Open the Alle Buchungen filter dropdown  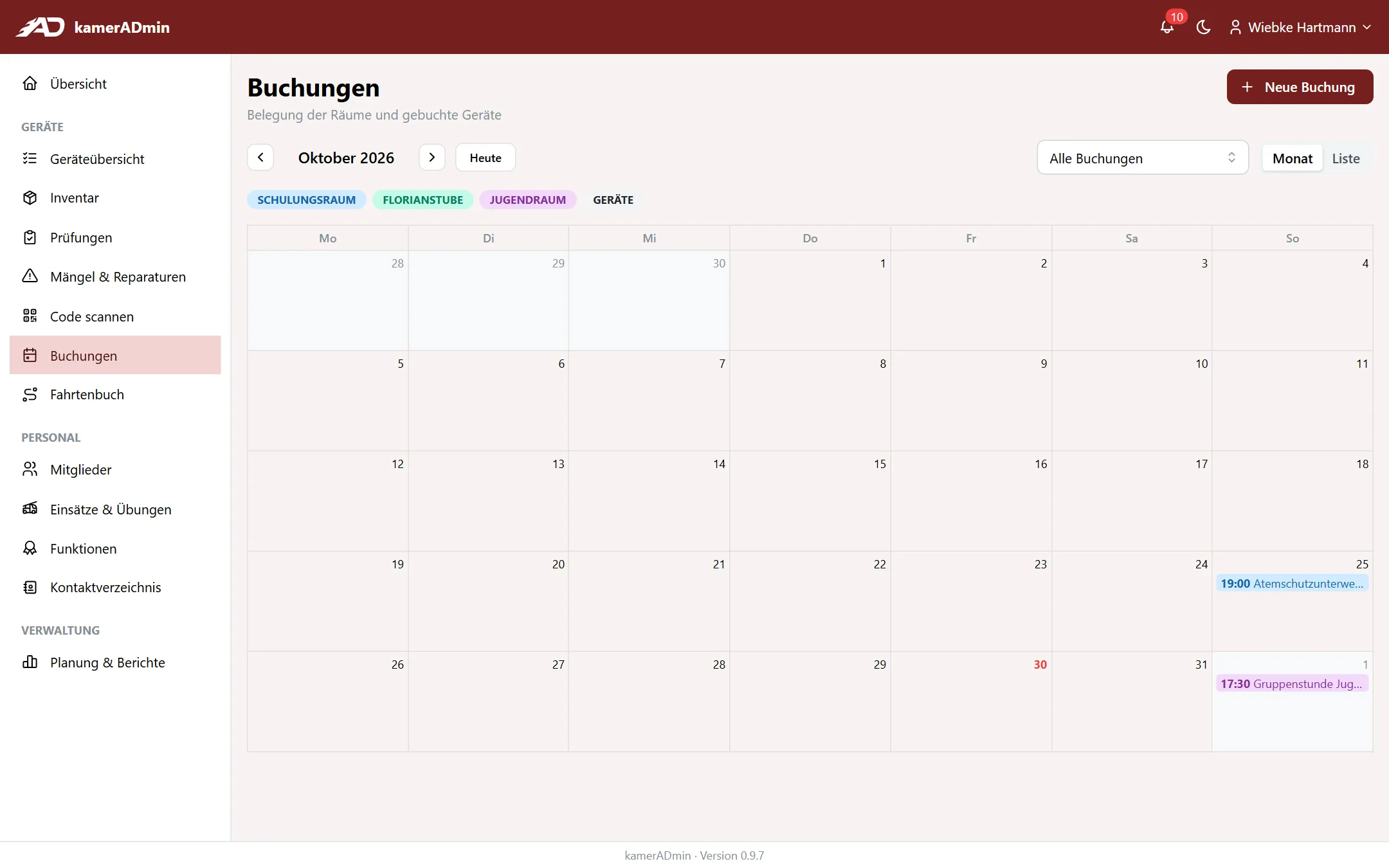(1143, 158)
